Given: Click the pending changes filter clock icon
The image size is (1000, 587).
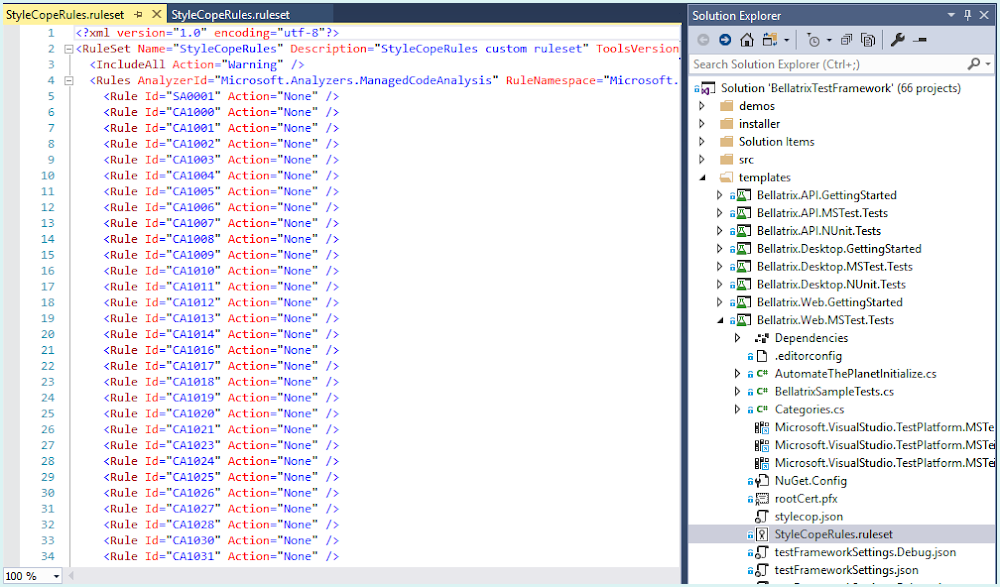Looking at the screenshot, I should 813,40.
